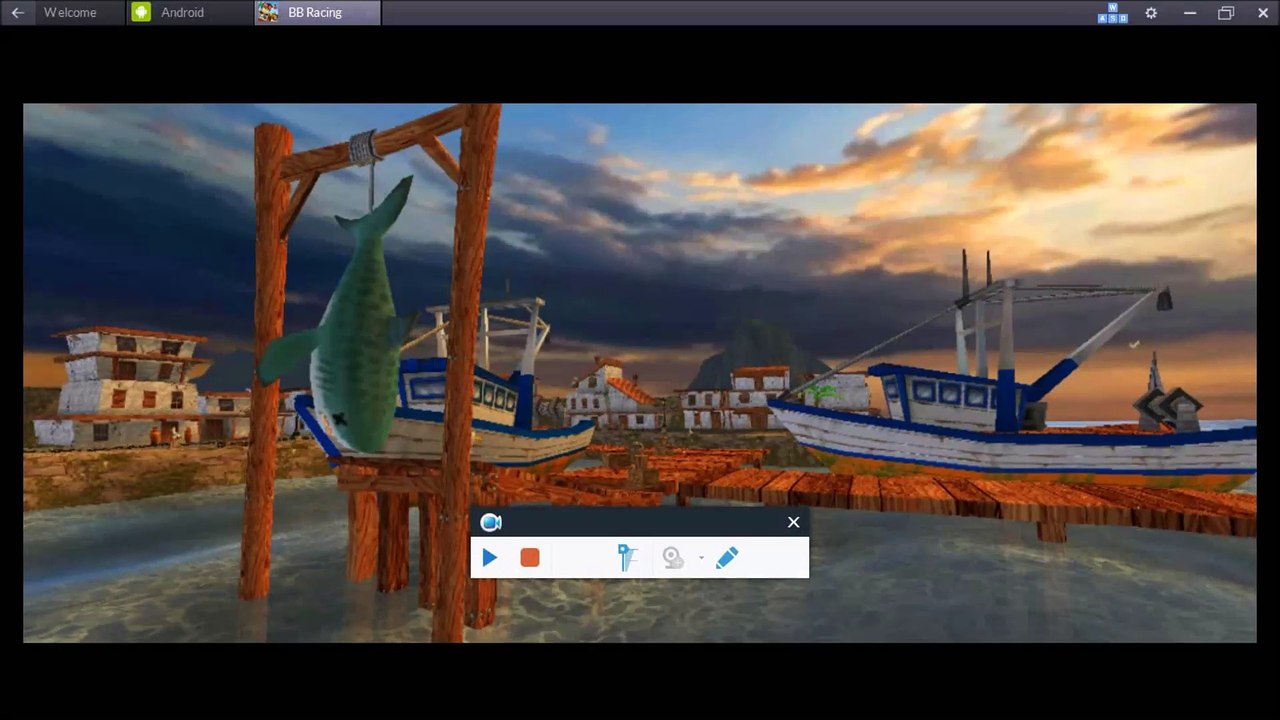
Task: Restore down the emulator window
Action: click(1226, 13)
